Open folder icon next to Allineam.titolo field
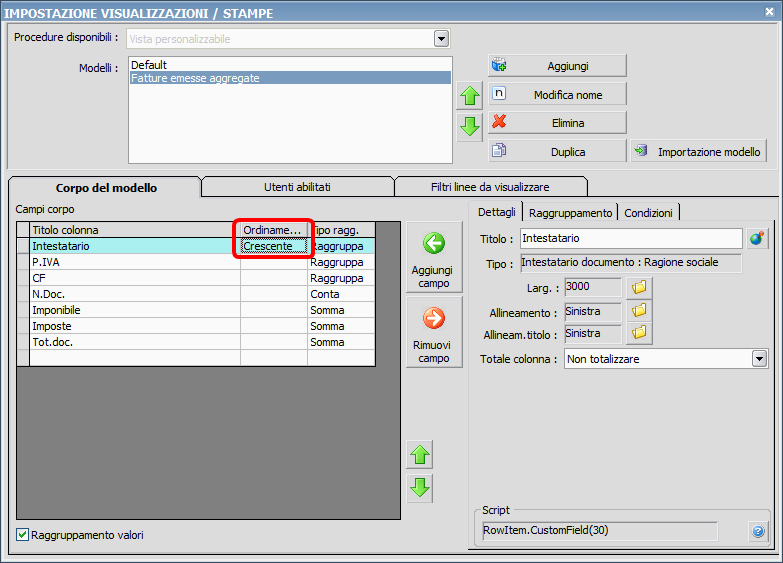783x563 pixels. click(x=639, y=333)
